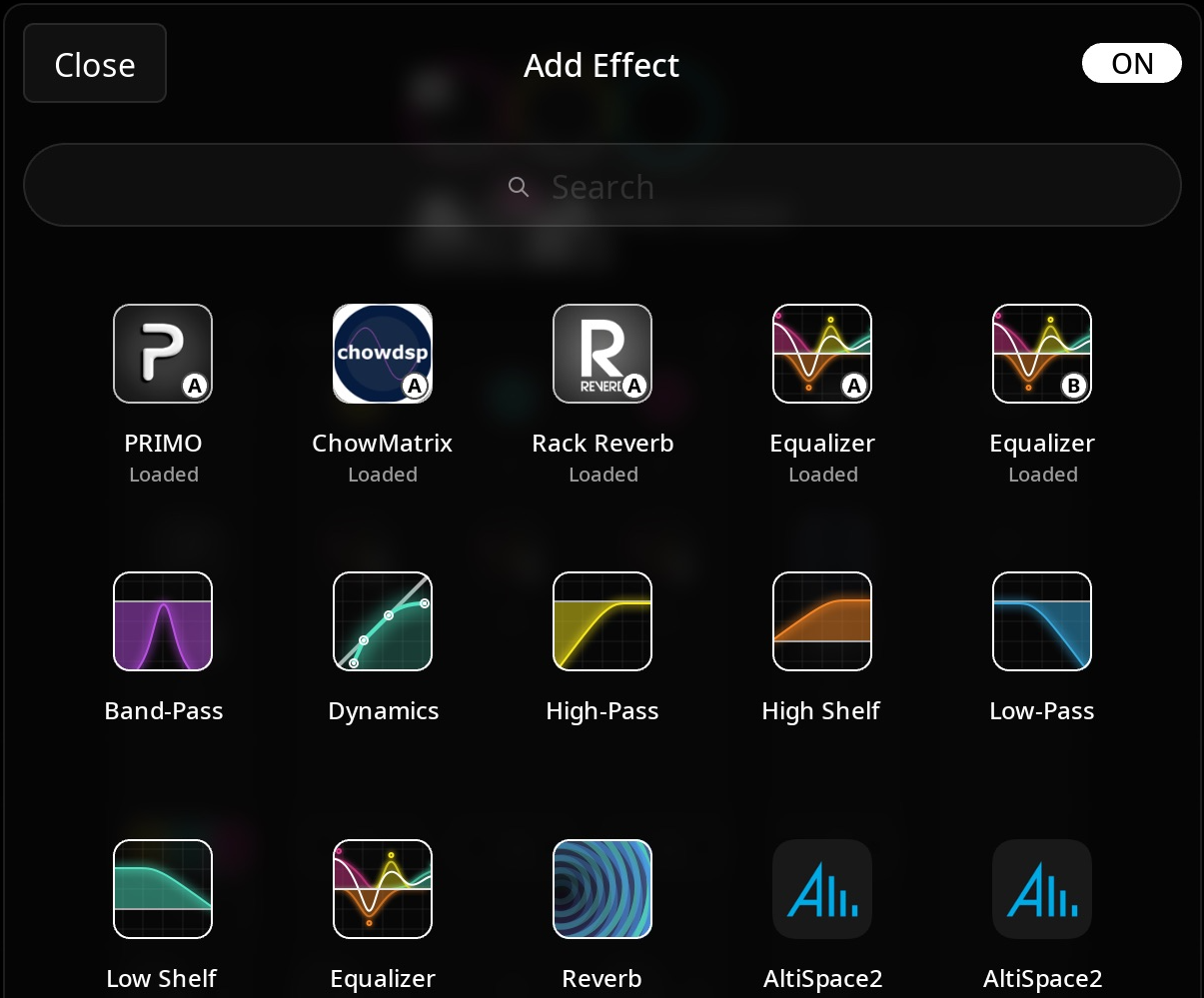Viewport: 1204px width, 998px height.
Task: Click the magnifier icon in search bar
Action: (519, 187)
